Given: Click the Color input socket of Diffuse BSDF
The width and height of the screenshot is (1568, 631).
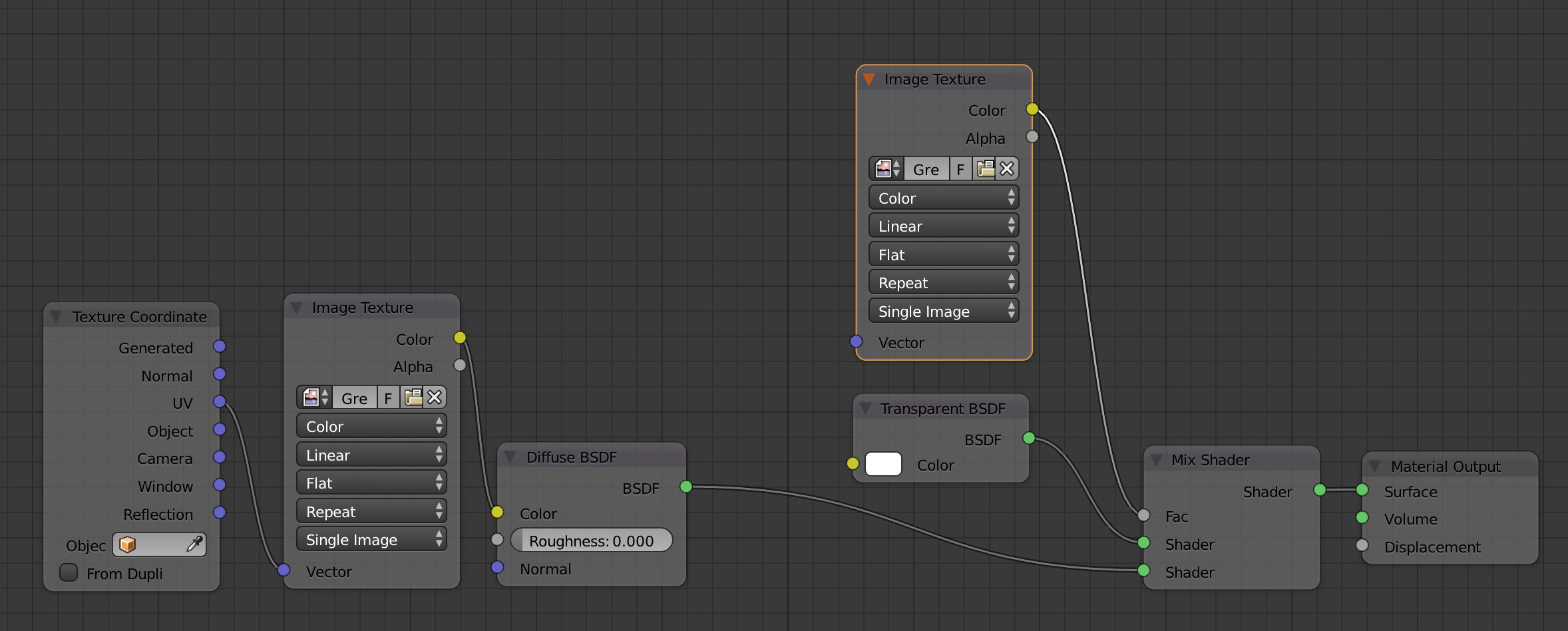Looking at the screenshot, I should 497,512.
